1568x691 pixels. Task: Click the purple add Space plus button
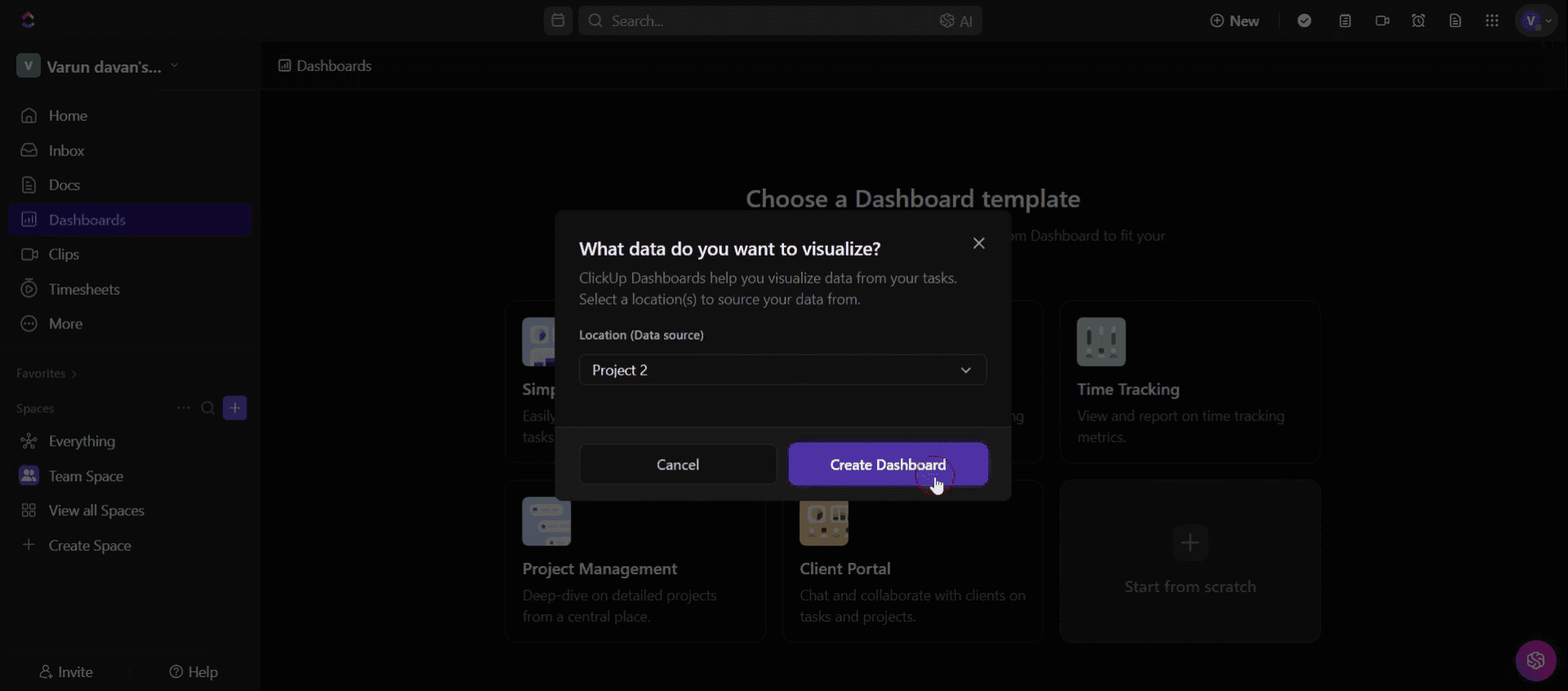pos(235,408)
